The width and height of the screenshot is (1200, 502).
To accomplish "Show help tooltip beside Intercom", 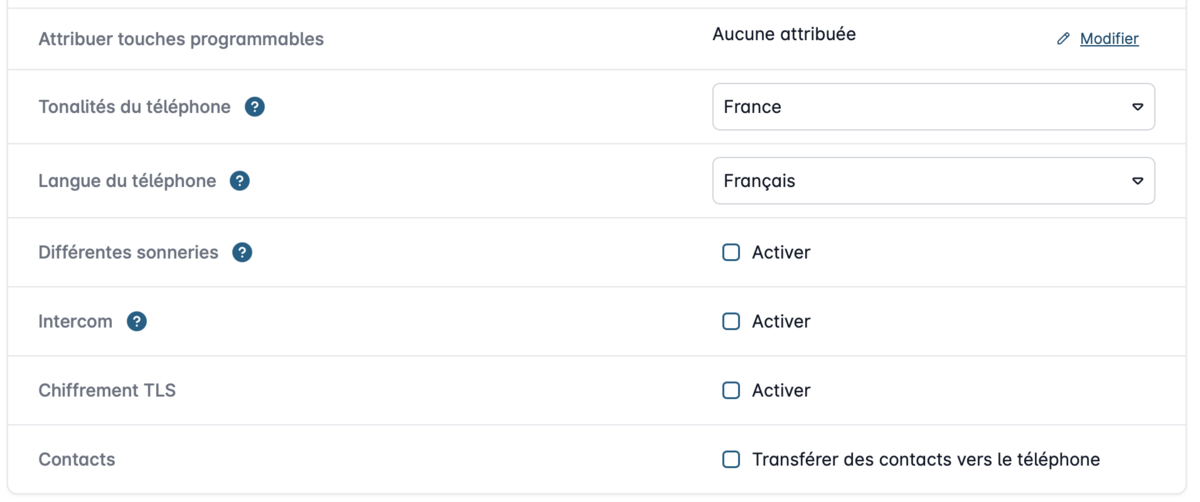I will coord(137,322).
